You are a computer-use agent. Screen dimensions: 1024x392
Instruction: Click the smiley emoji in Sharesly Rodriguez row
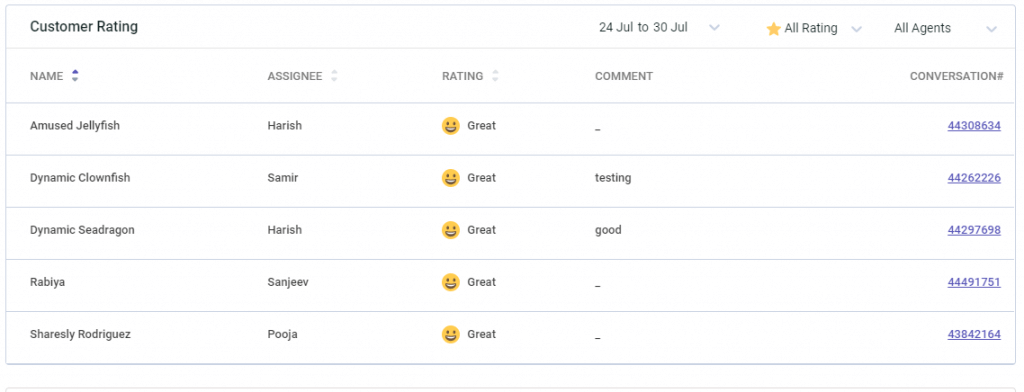click(451, 335)
